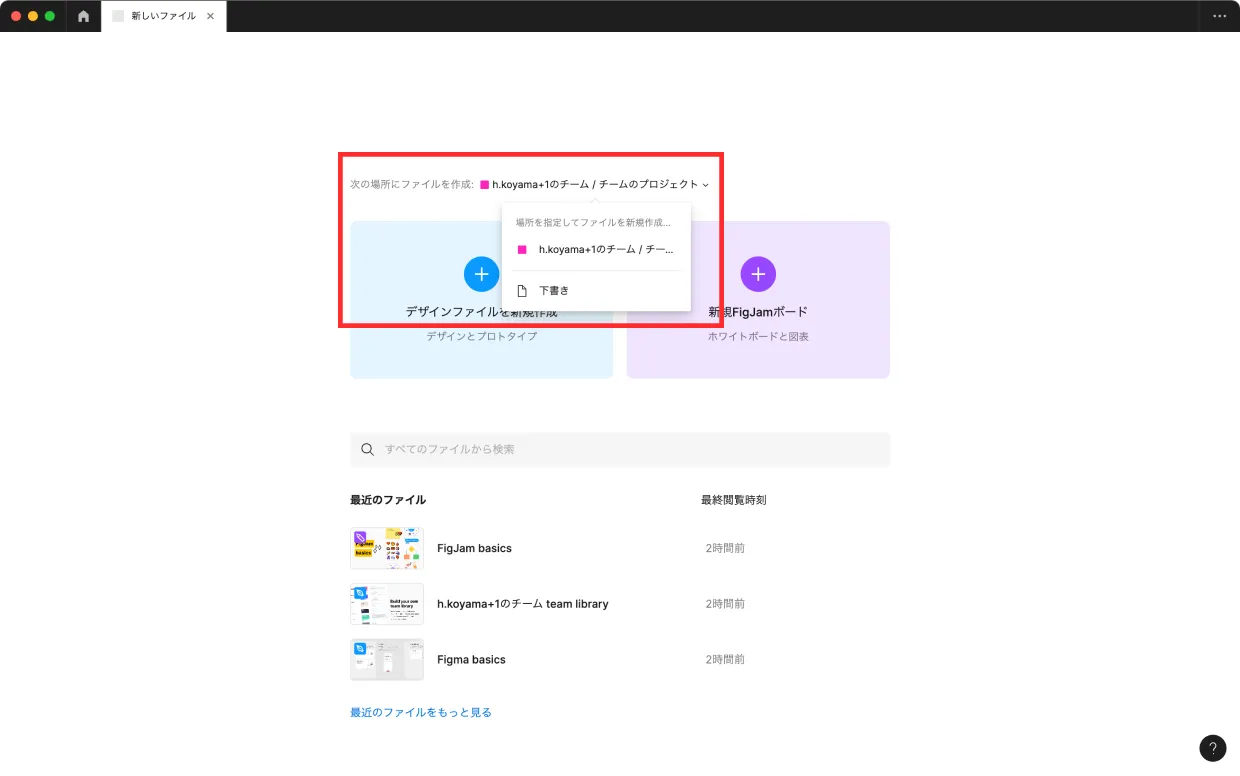Click h.koyama+1のチーム team library file name
Image resolution: width=1240 pixels, height=776 pixels.
(x=523, y=604)
